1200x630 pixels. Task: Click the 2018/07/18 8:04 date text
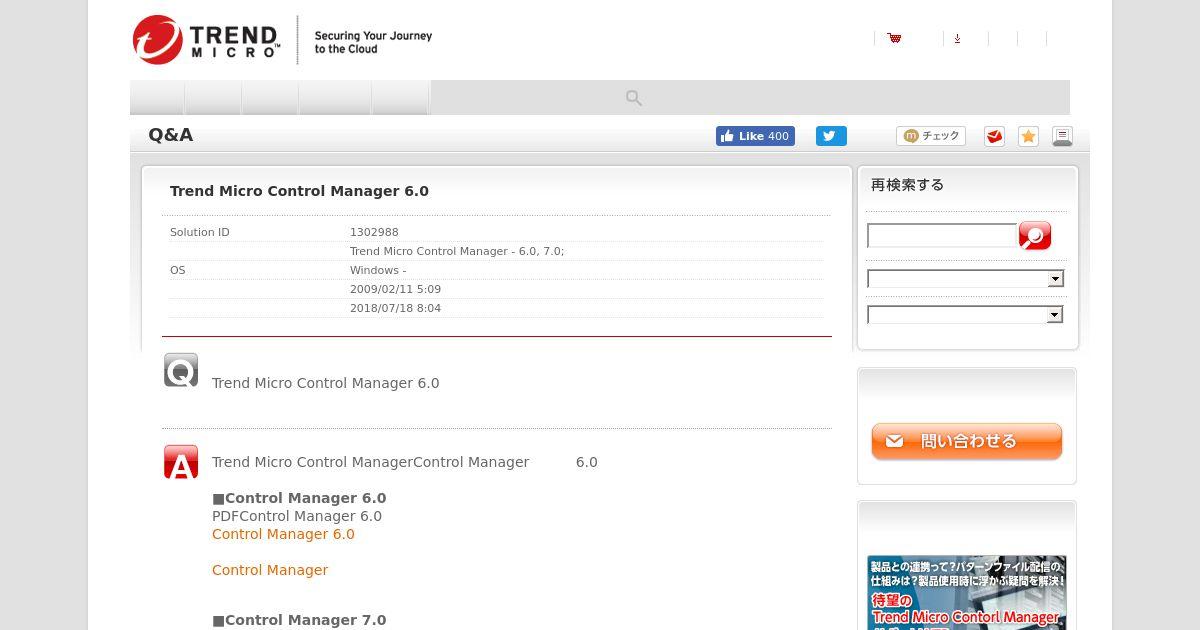(395, 308)
